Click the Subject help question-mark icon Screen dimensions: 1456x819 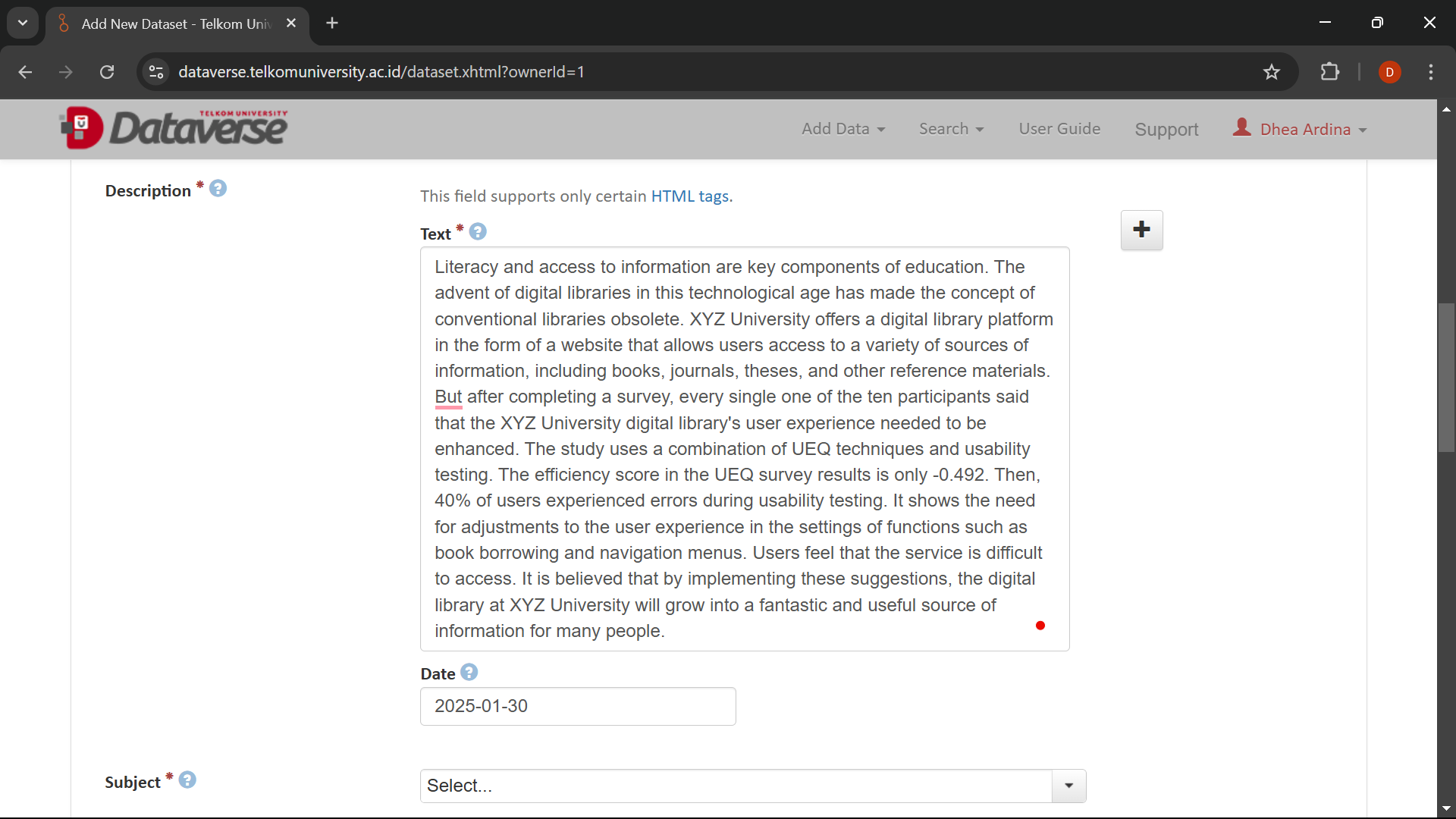click(x=187, y=780)
